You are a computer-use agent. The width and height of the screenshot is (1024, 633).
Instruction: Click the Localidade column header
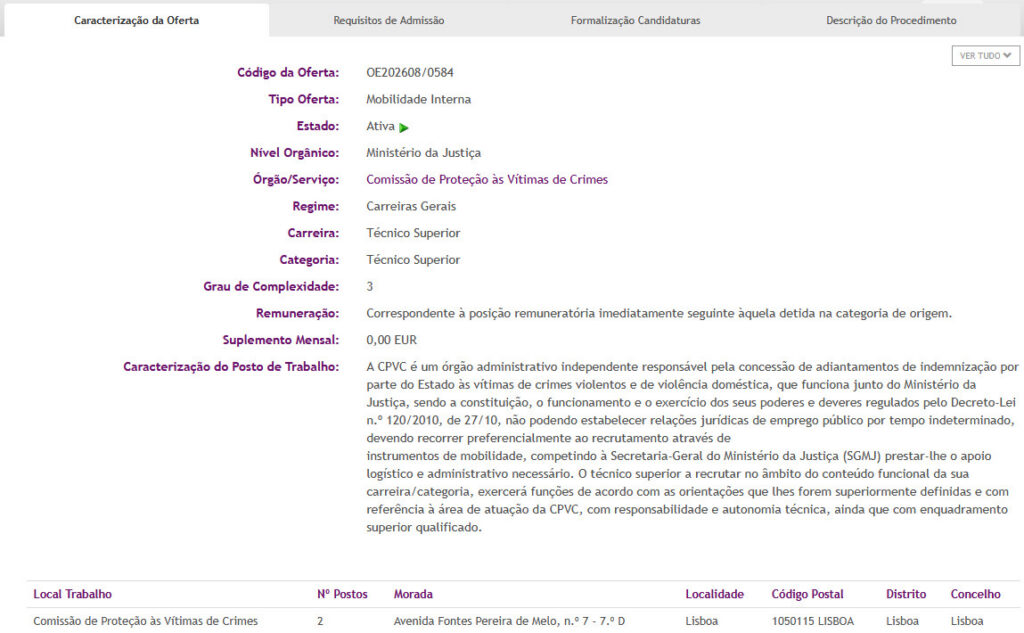[714, 594]
